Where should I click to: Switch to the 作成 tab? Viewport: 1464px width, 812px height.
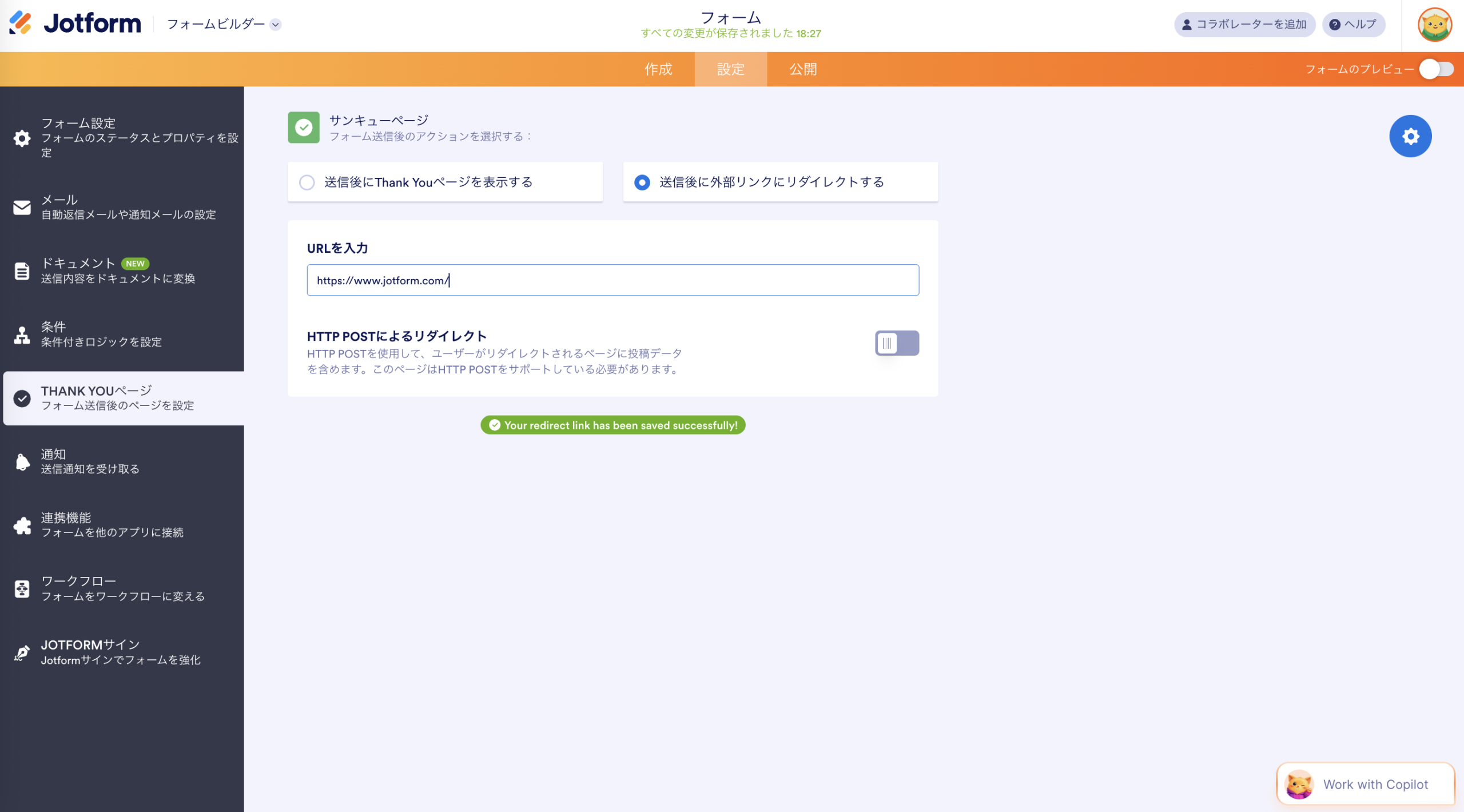[659, 69]
